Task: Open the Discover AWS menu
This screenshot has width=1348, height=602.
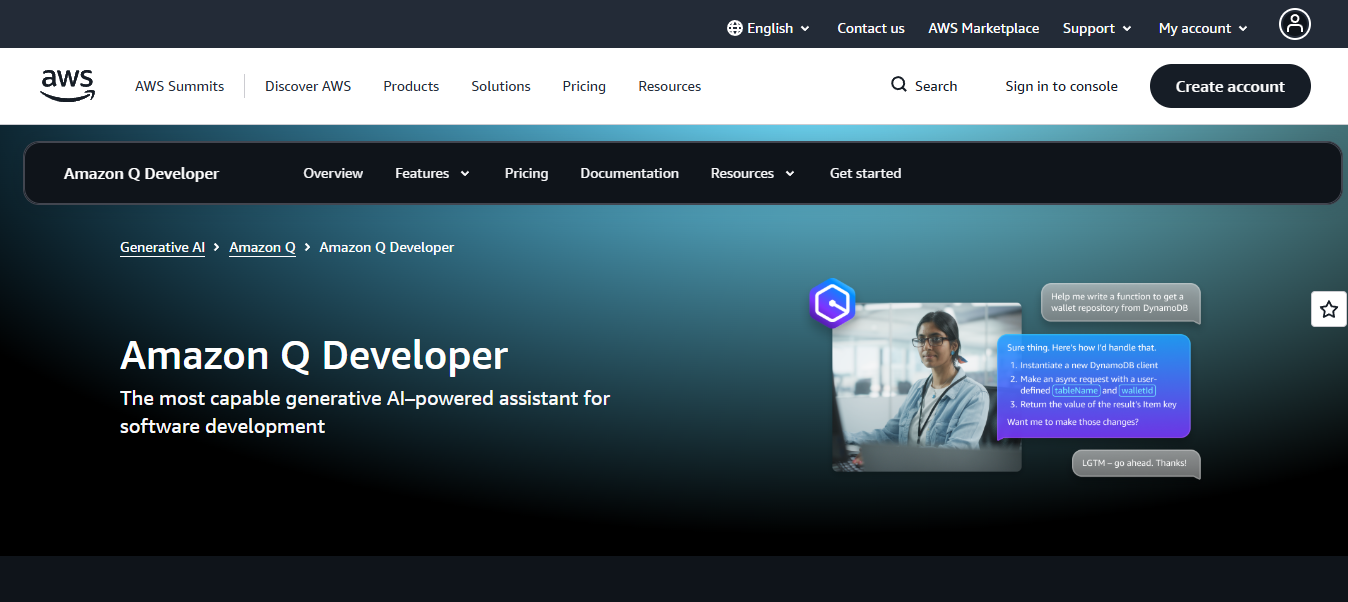Action: coord(308,86)
